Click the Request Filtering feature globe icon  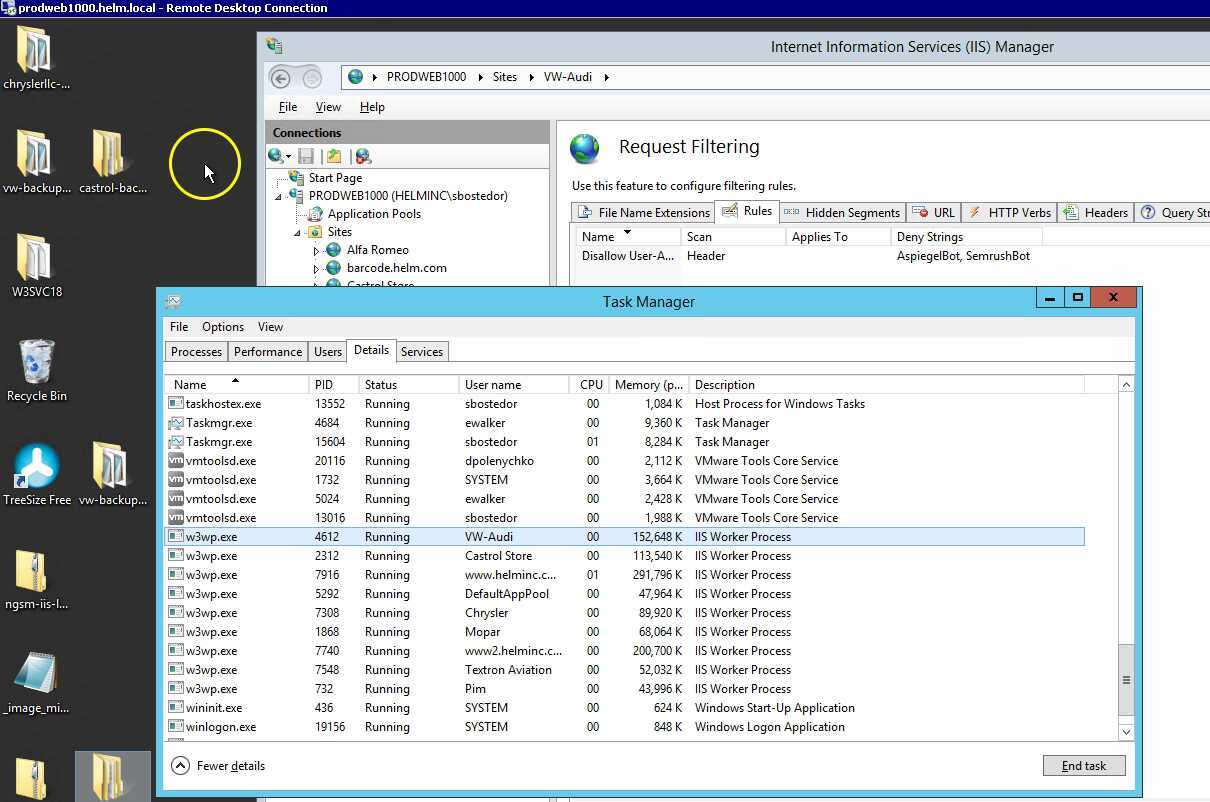[x=585, y=148]
